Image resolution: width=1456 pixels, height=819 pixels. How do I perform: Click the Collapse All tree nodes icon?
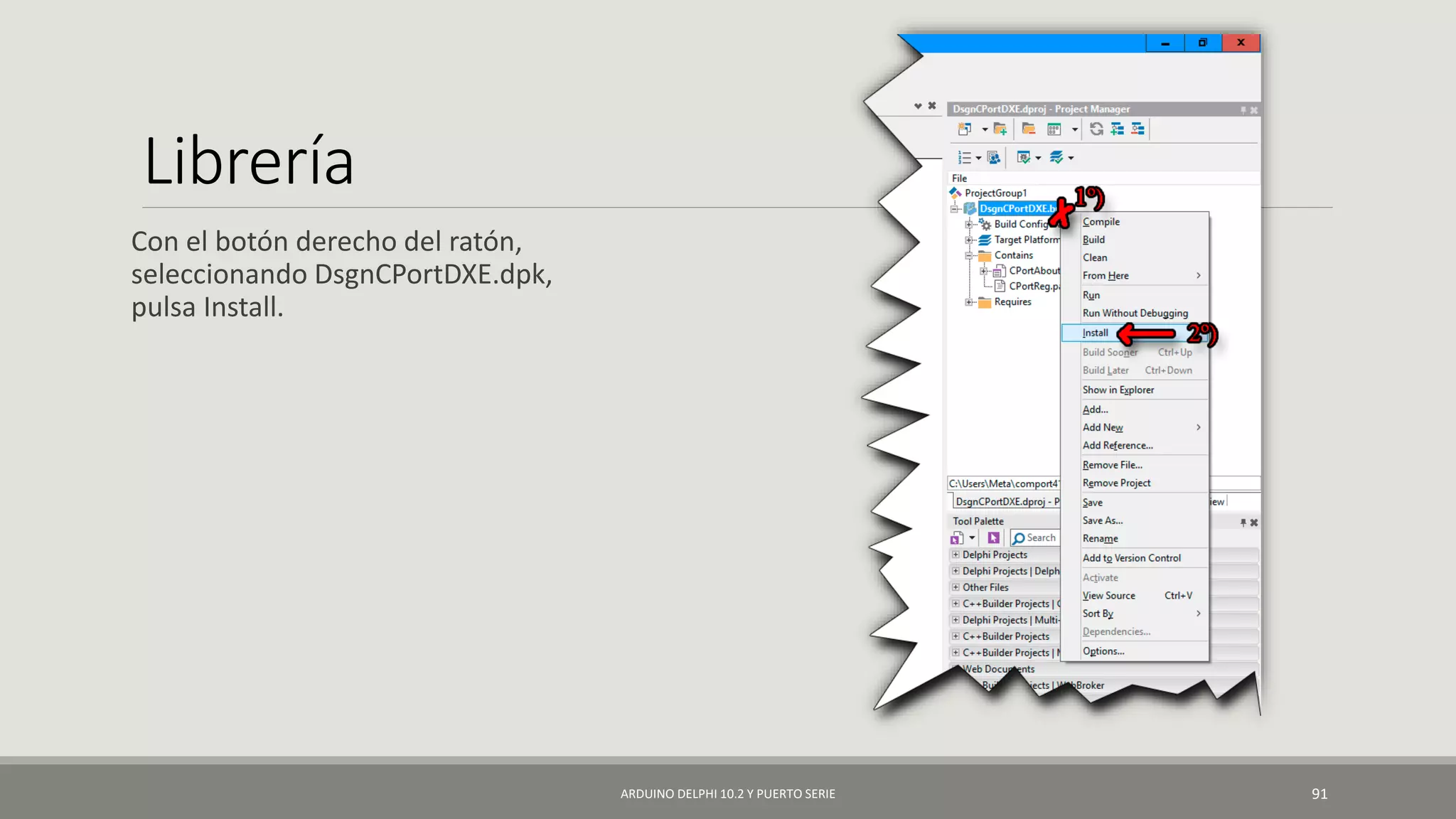pyautogui.click(x=1138, y=129)
